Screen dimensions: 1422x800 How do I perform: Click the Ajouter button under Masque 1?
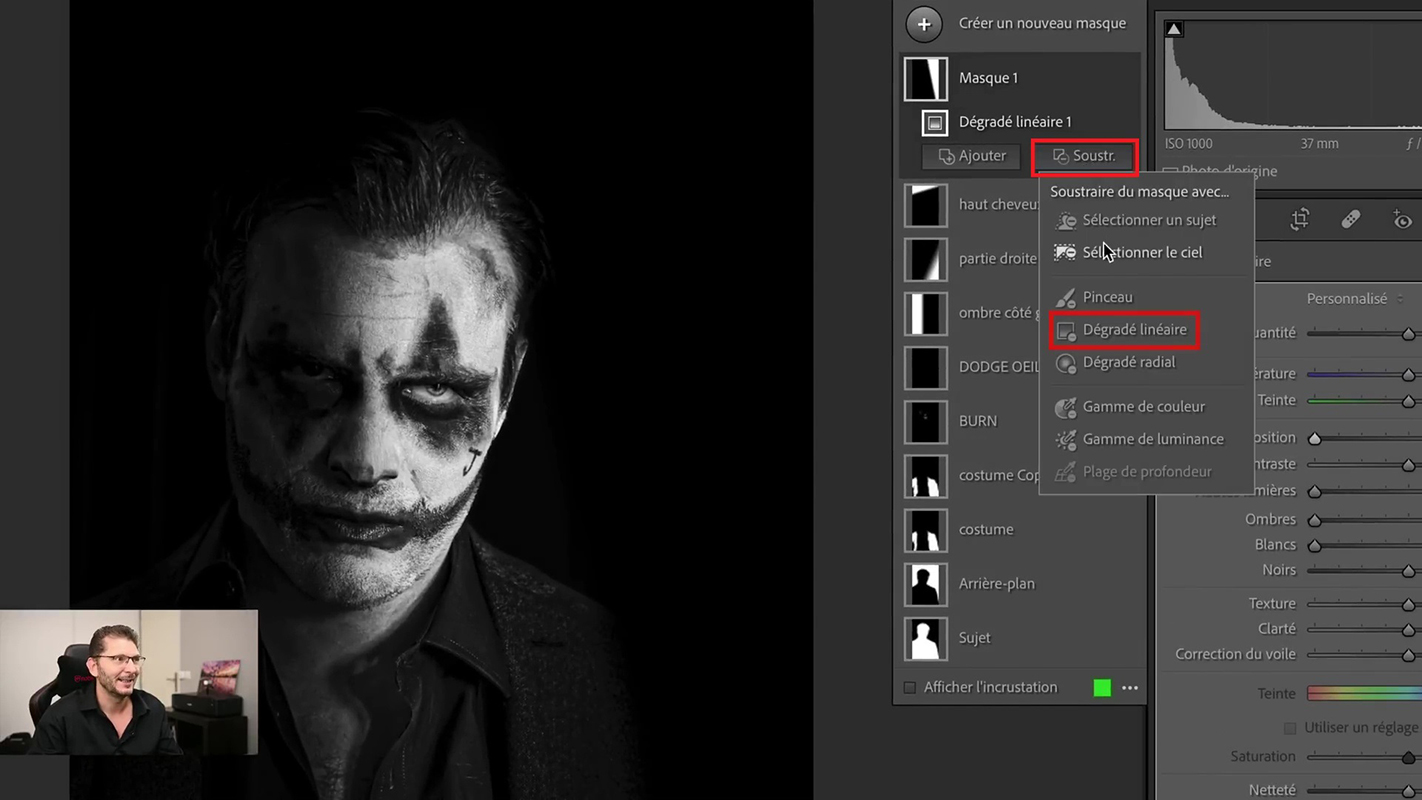tap(971, 156)
